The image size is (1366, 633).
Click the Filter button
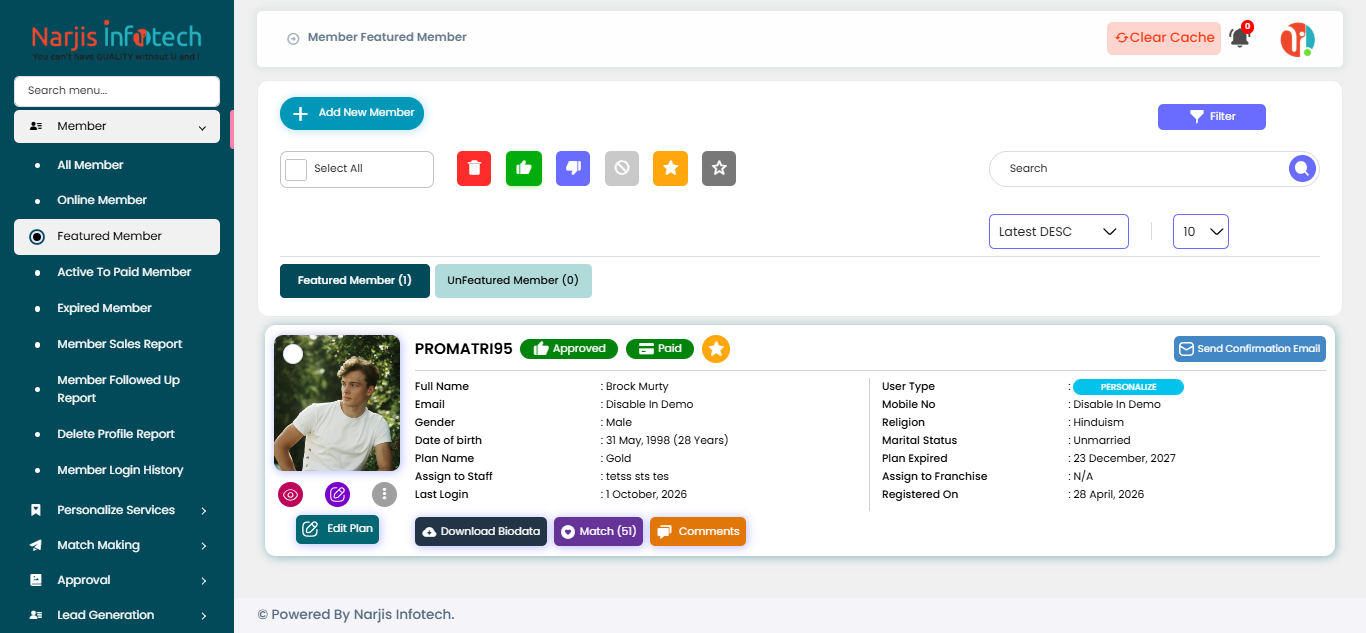click(1212, 117)
